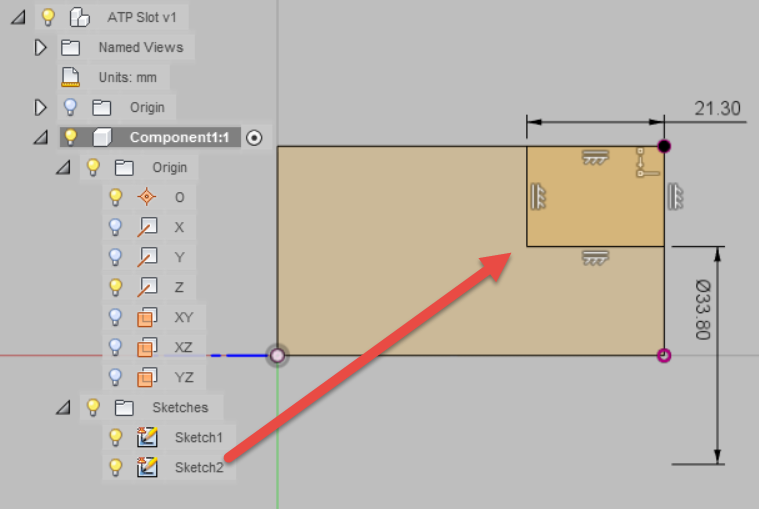Select the Sketch1 label
Viewport: 759px width, 509px height.
click(198, 437)
